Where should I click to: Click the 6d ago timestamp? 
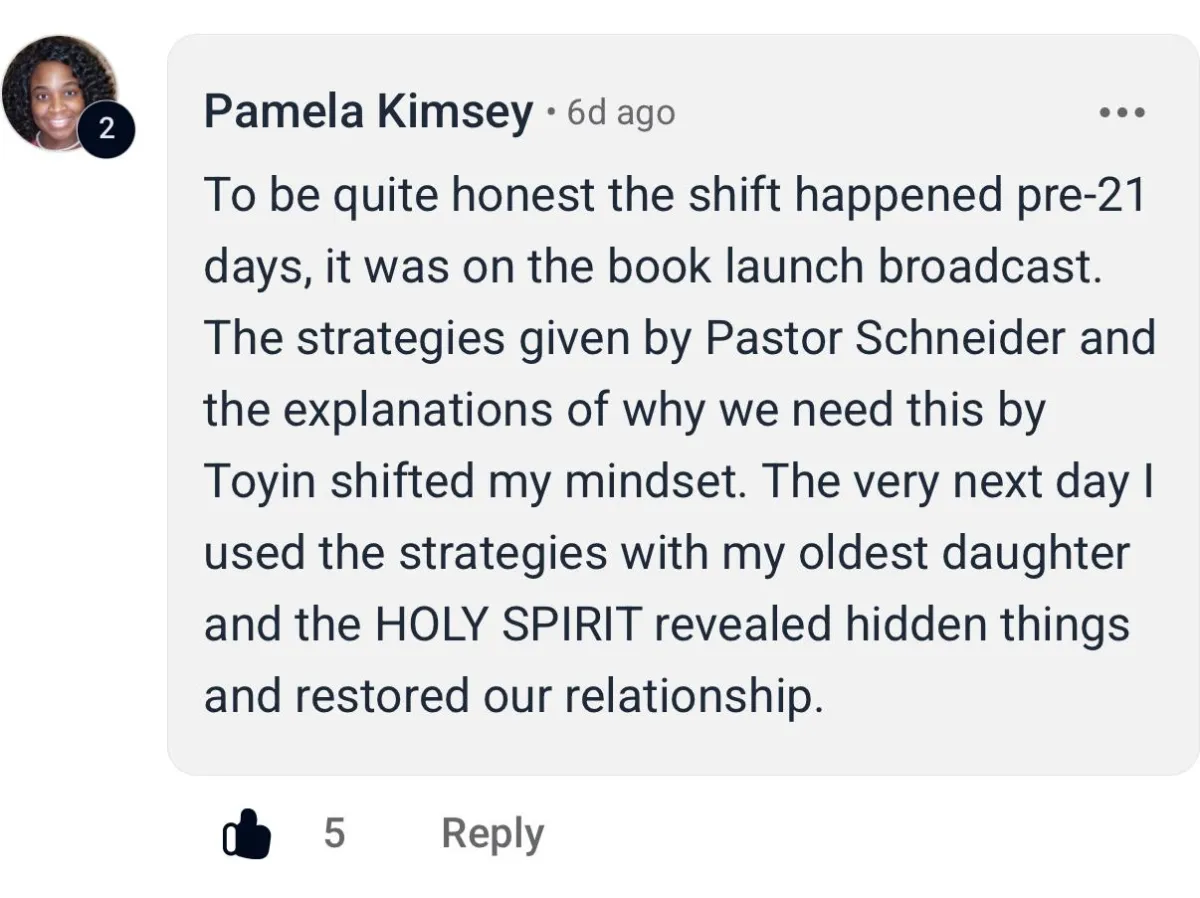click(620, 113)
